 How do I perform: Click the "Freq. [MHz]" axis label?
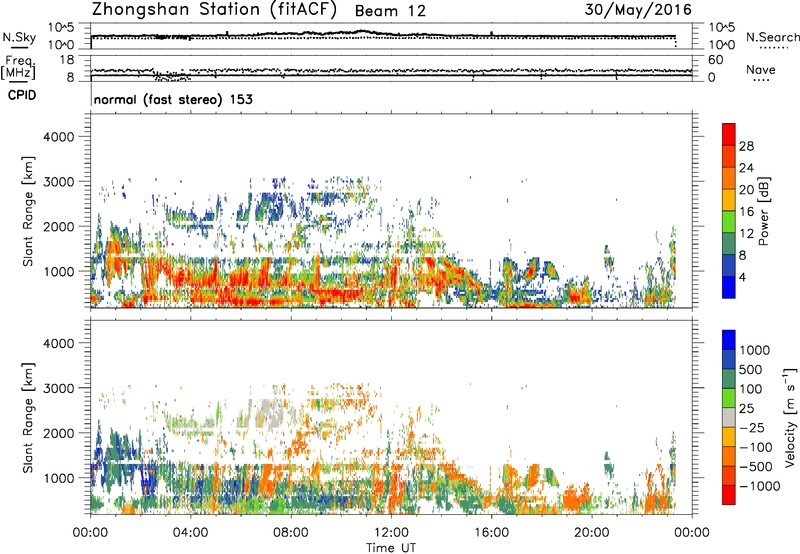point(18,67)
